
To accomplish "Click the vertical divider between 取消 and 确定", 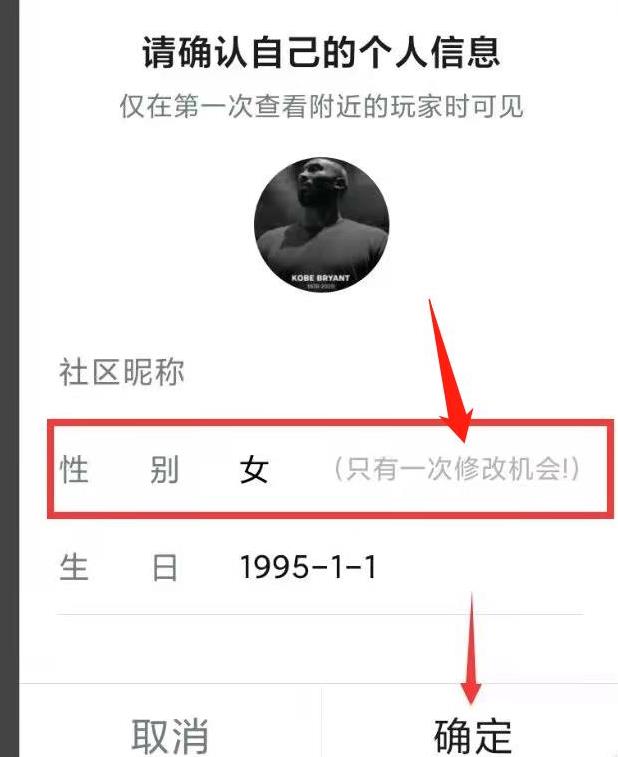I will [x=321, y=722].
